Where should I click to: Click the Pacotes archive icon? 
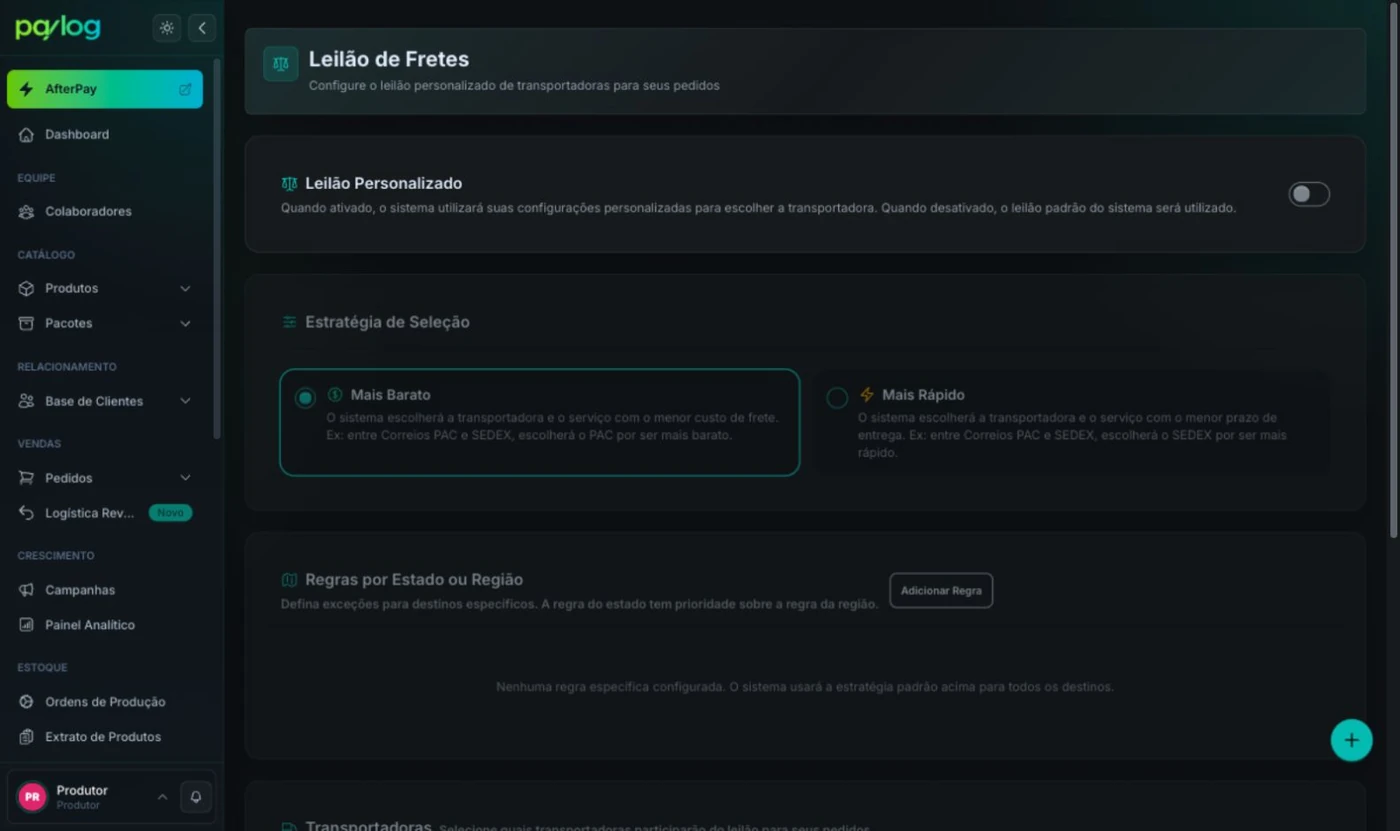click(x=26, y=323)
